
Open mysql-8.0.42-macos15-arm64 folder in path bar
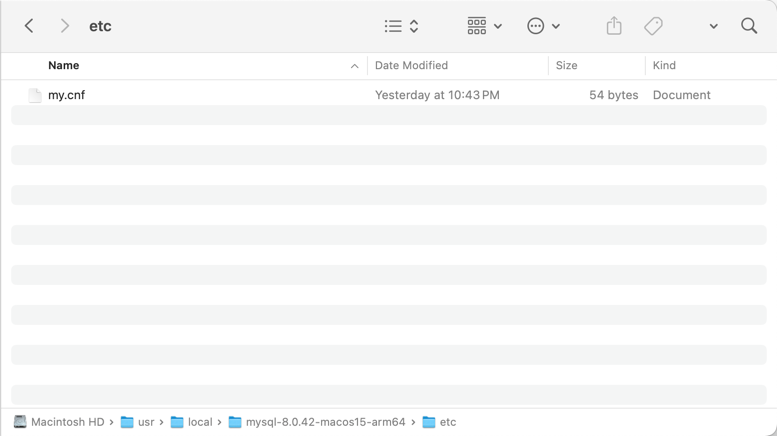pos(317,422)
